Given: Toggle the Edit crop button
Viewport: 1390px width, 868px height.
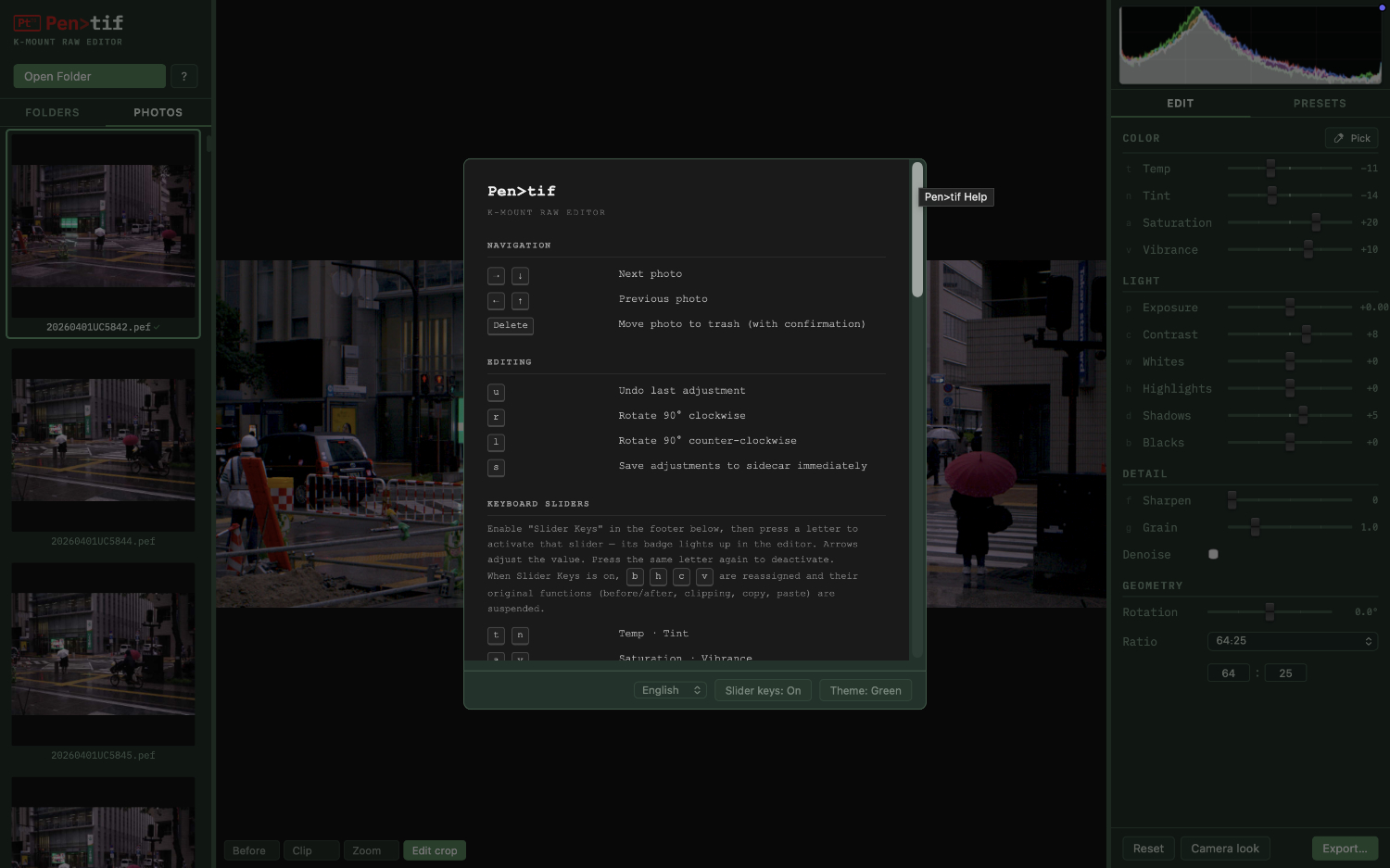Looking at the screenshot, I should 434,850.
